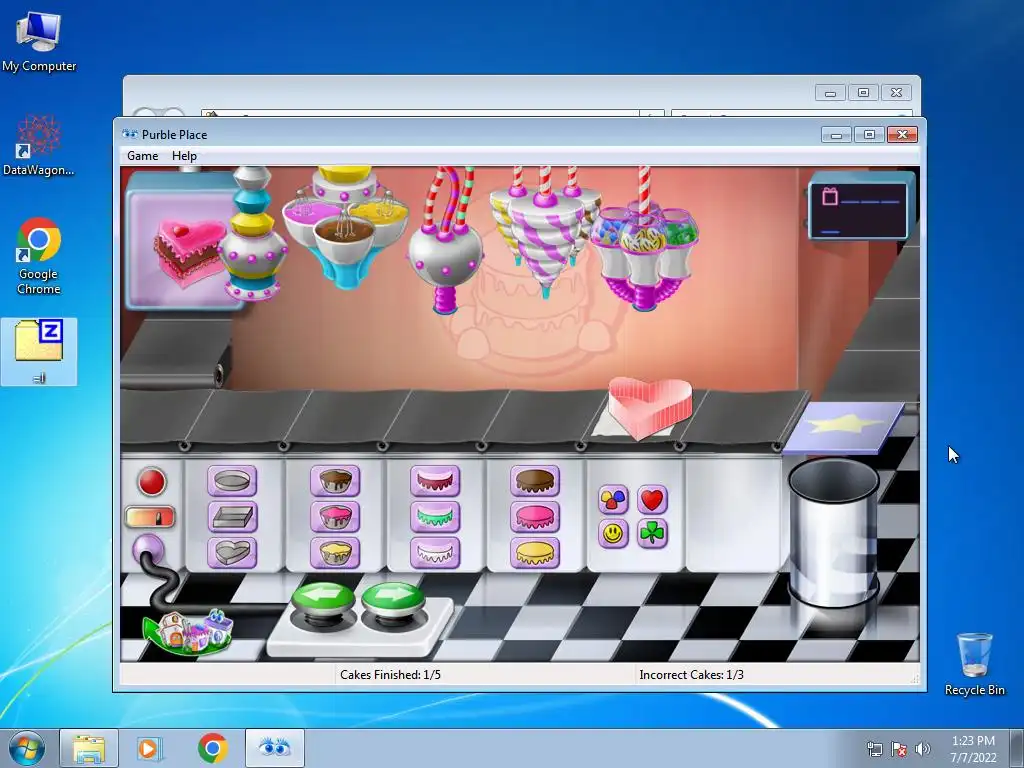Select the round cake pan button
The image size is (1024, 768).
(232, 481)
